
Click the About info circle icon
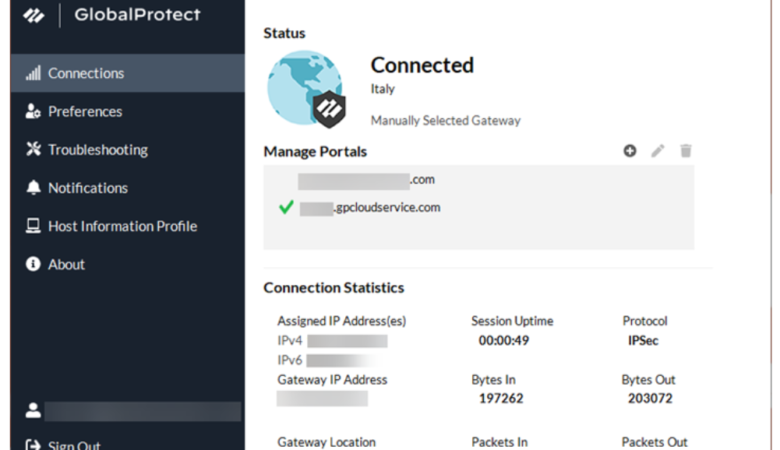tap(33, 265)
